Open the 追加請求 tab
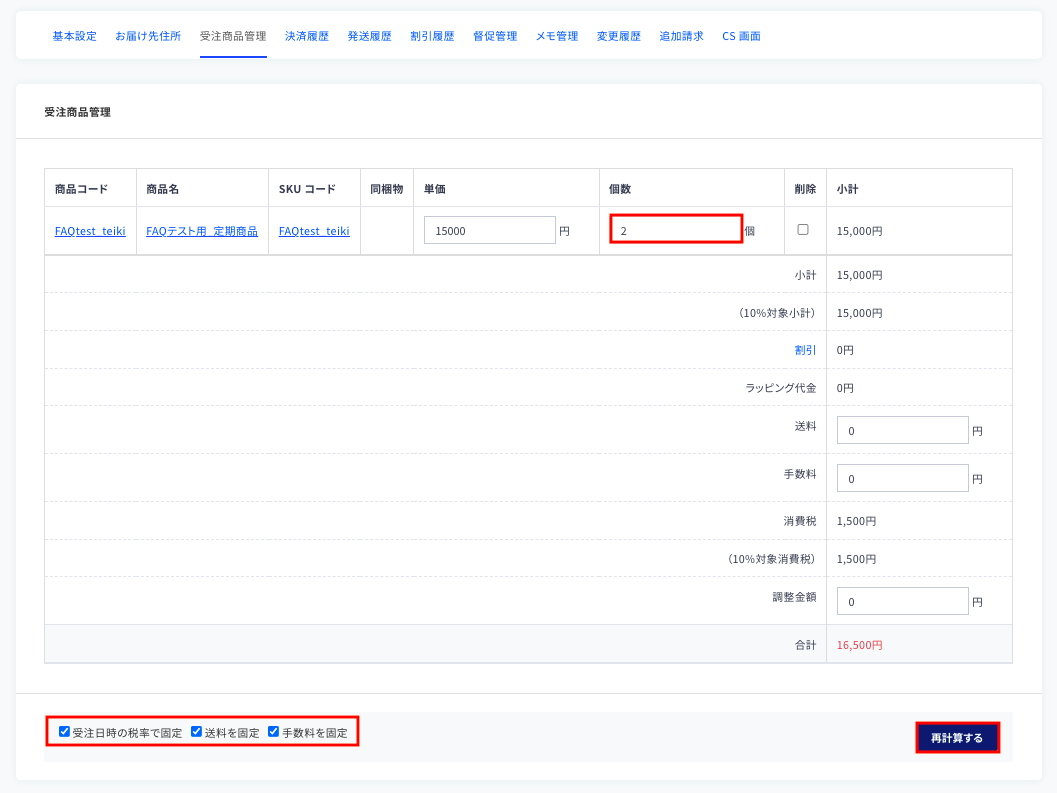 click(x=682, y=36)
